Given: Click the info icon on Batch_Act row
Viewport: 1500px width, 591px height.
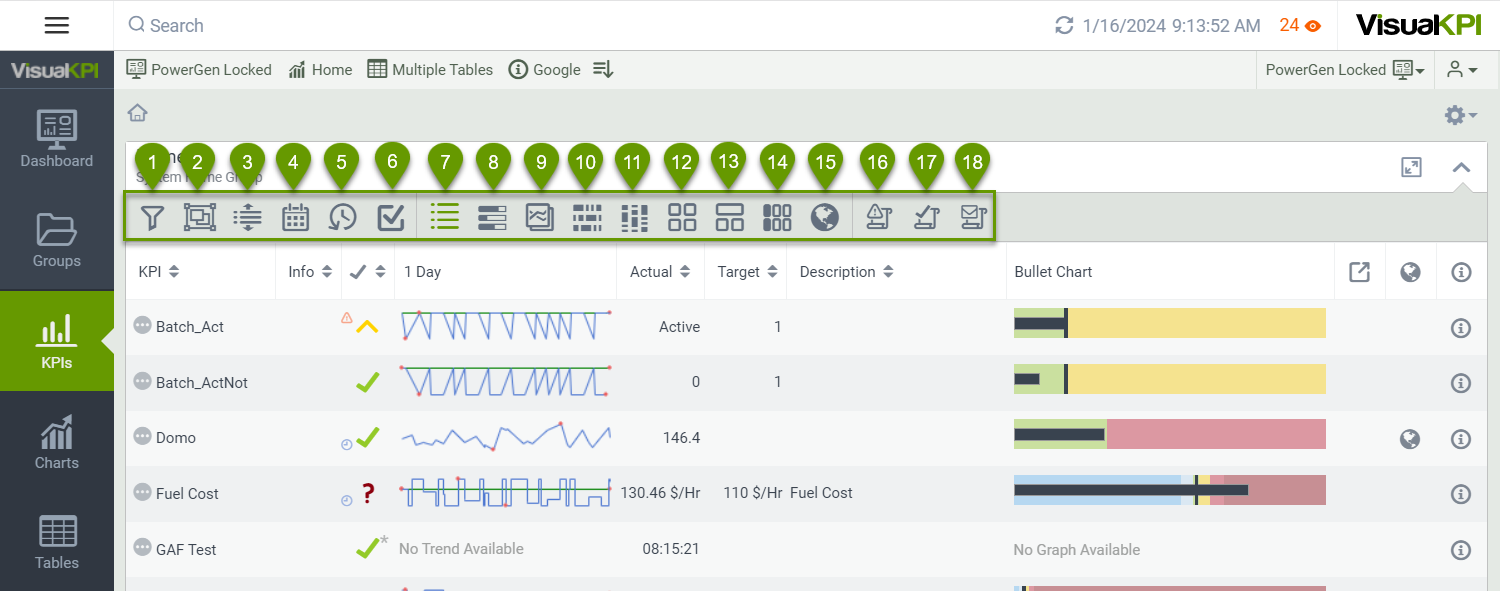Looking at the screenshot, I should coord(1460,328).
